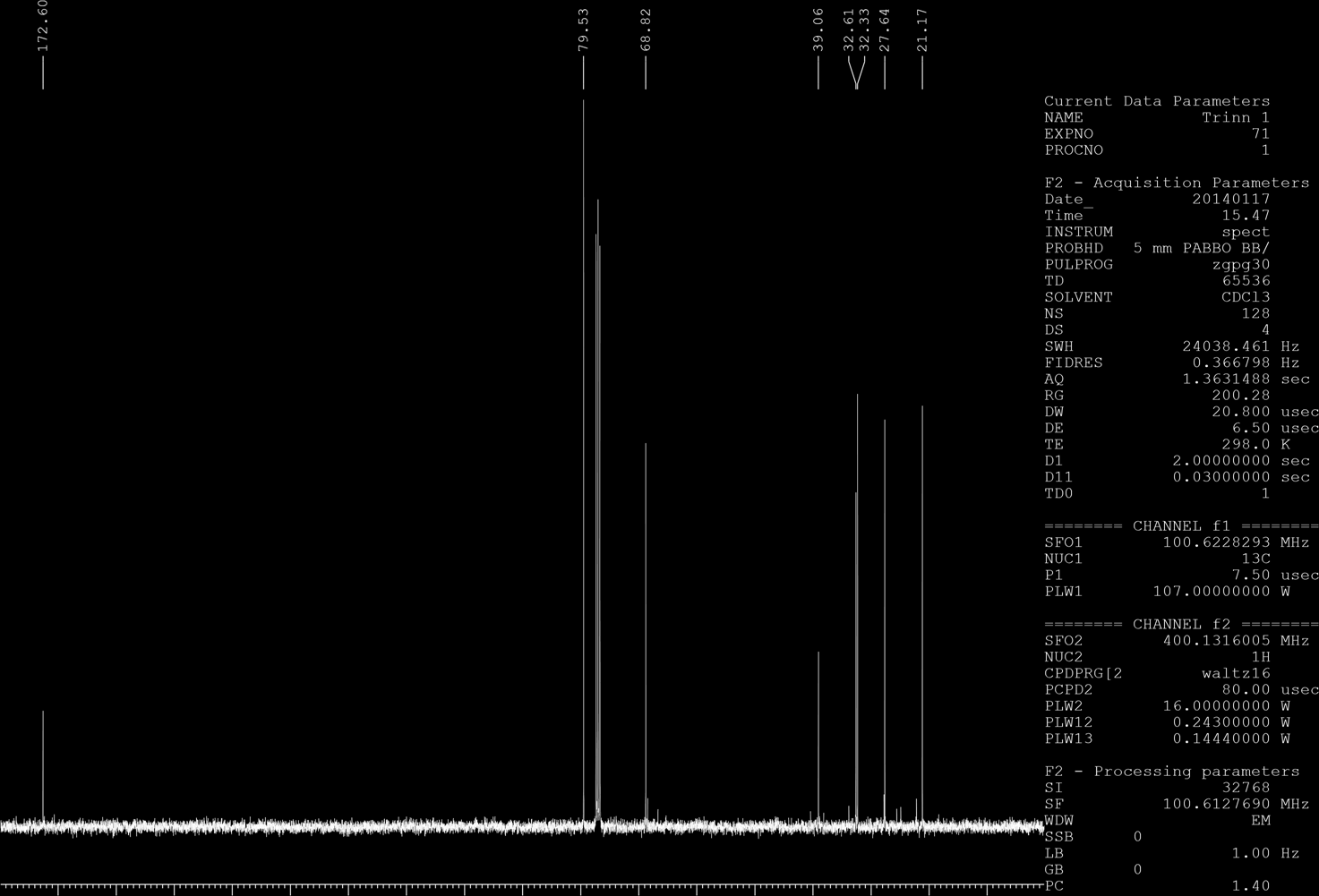Select the NUC2 value 1H
1319x896 pixels.
click(x=1261, y=657)
